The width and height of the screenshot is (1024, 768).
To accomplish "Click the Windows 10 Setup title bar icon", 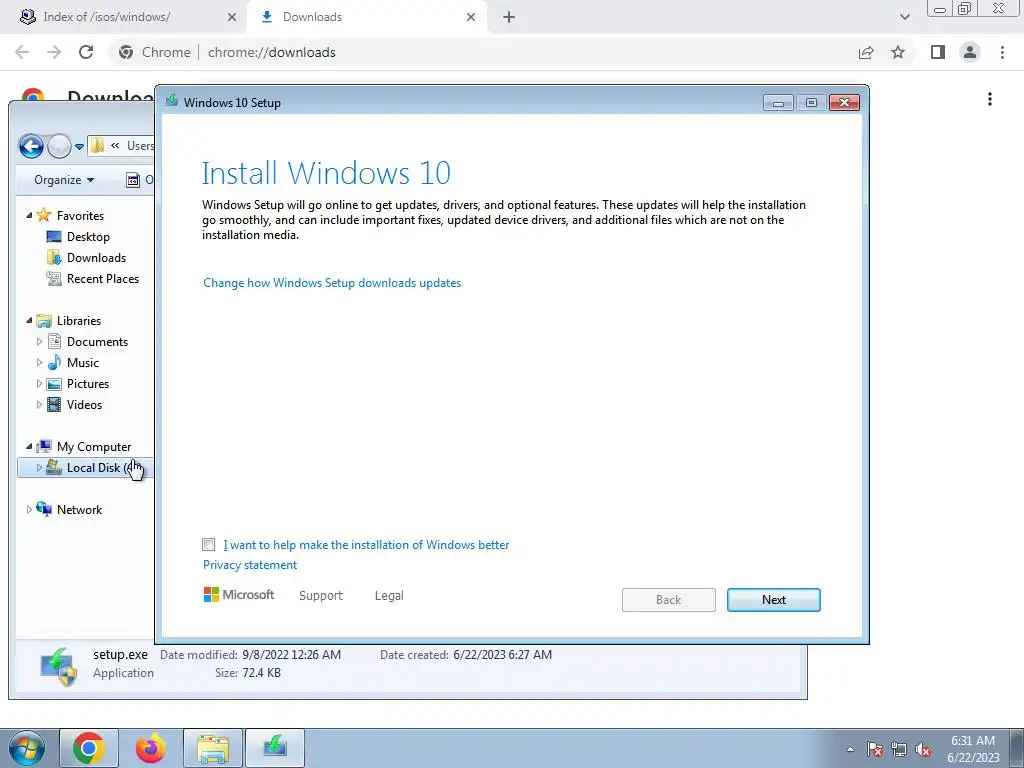I will [172, 102].
